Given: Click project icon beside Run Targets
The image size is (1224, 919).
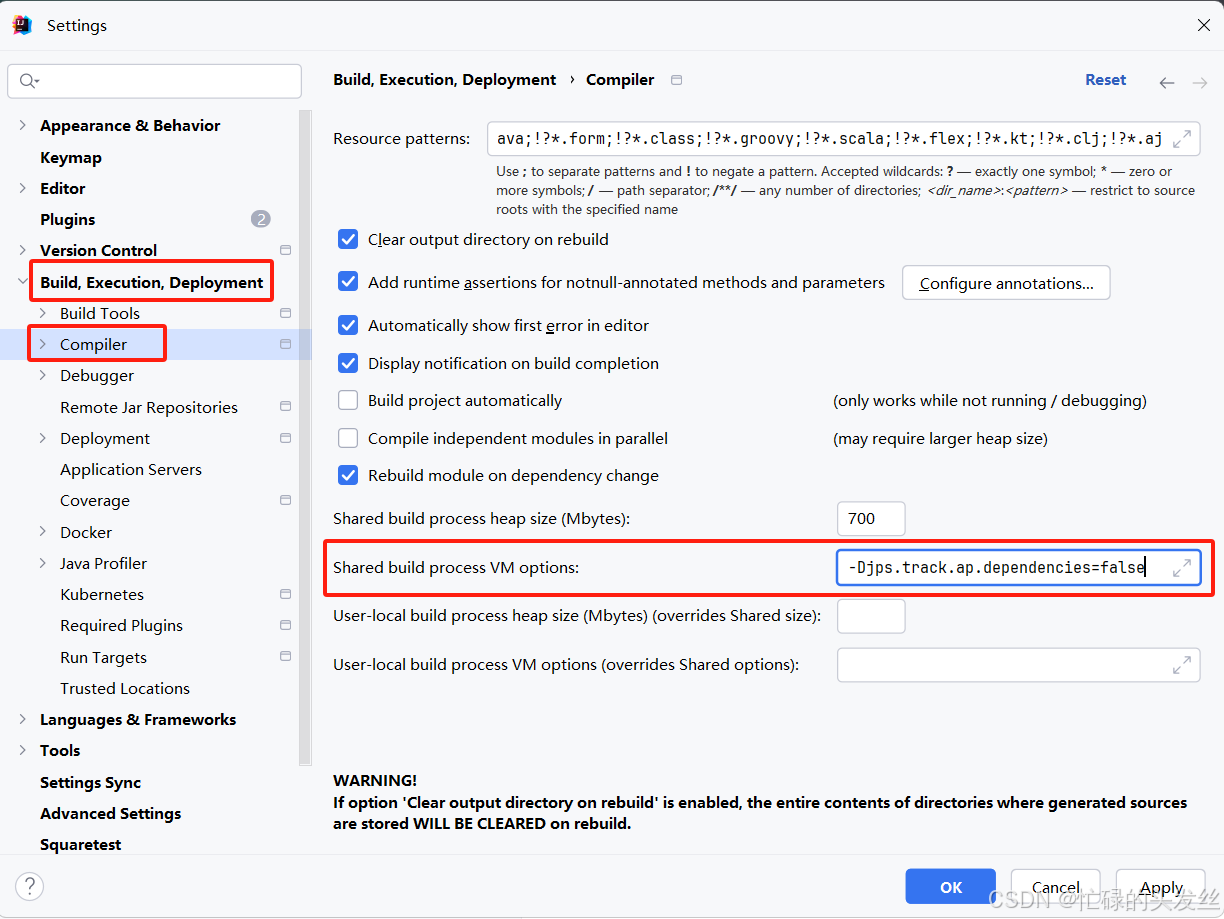Looking at the screenshot, I should click(286, 657).
